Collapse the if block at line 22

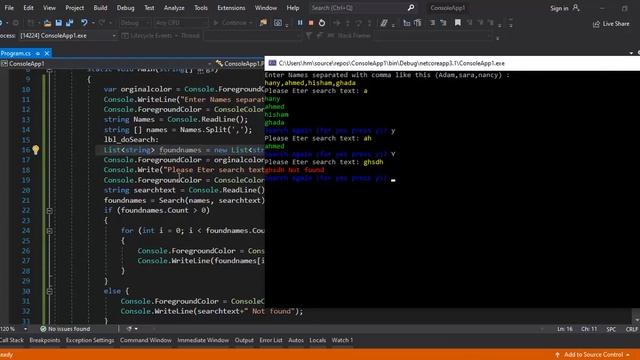point(49,211)
